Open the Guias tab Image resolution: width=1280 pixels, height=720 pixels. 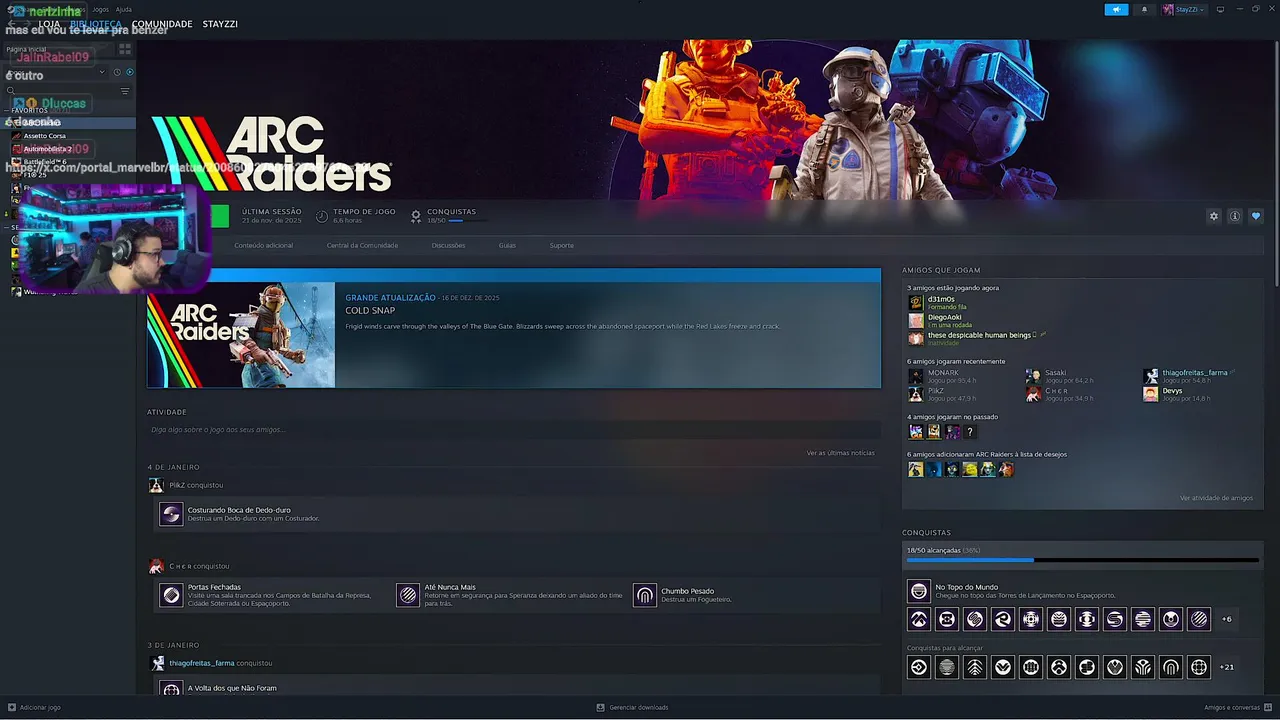coord(507,245)
